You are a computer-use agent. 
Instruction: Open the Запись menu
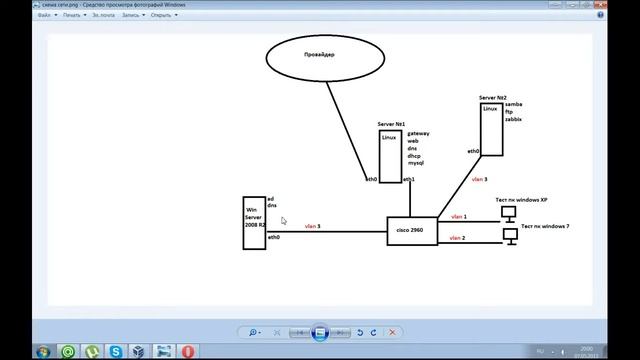(x=133, y=15)
